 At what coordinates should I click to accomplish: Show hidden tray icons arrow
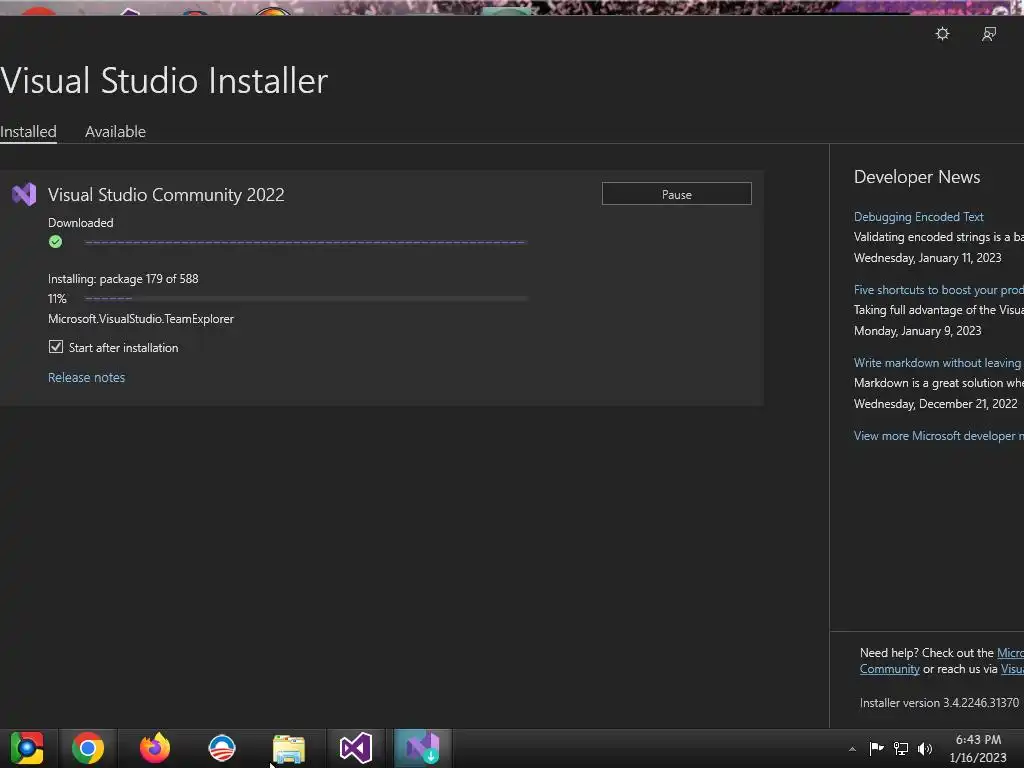[852, 749]
